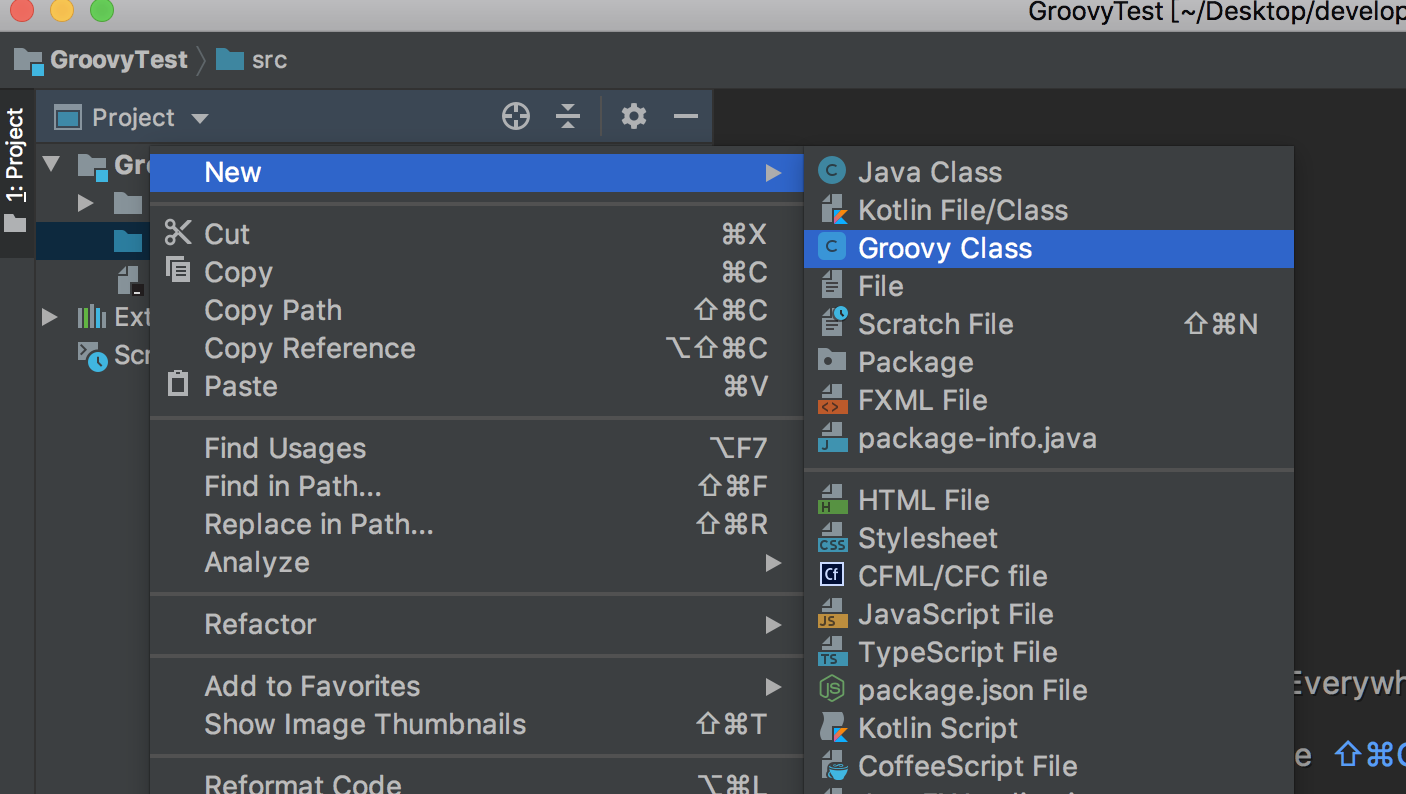The image size is (1406, 794).
Task: Choose Kotlin File/Class in submenu
Action: 1048,210
